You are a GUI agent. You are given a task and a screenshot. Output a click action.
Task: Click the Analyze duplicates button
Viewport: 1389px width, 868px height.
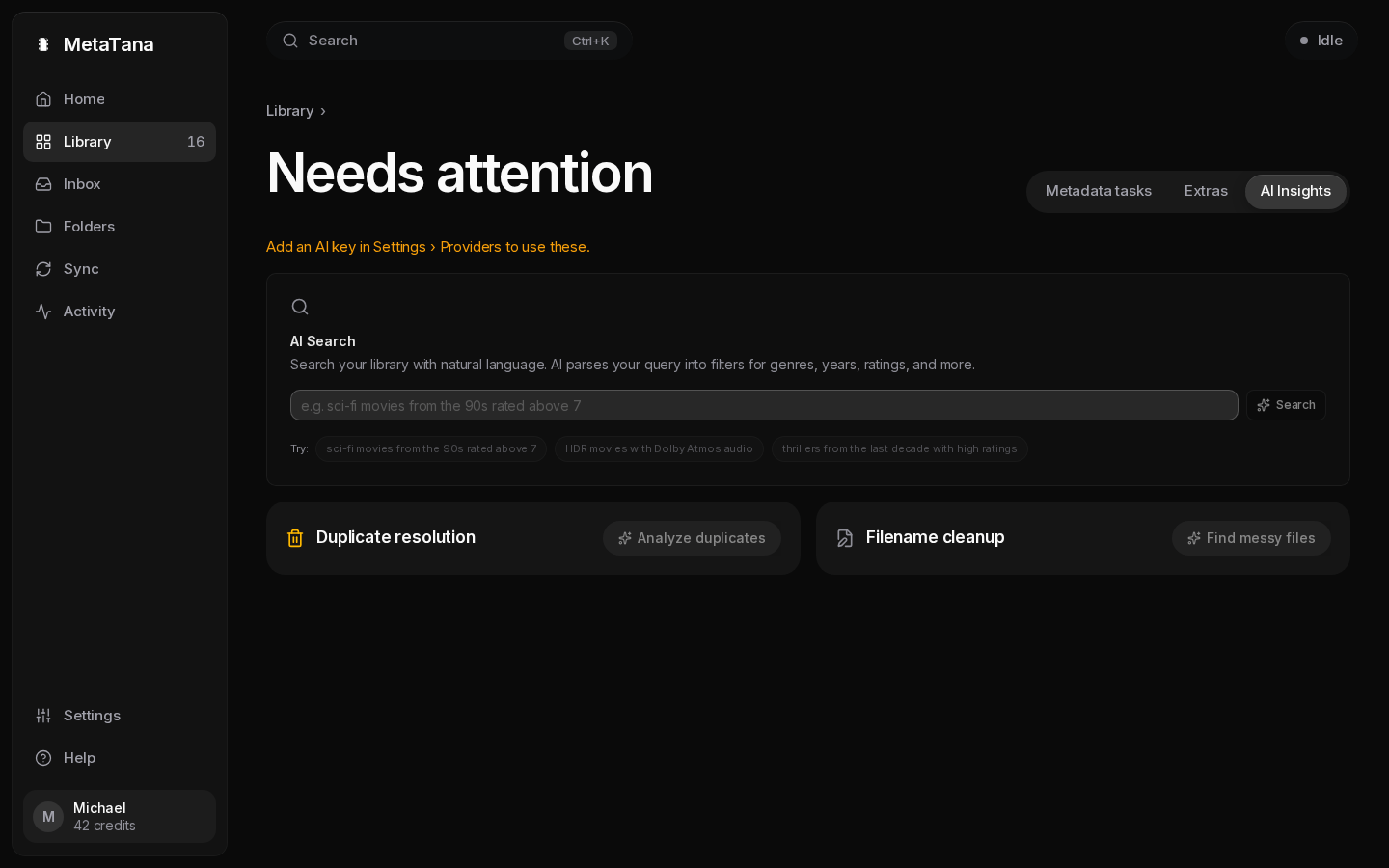pos(692,538)
